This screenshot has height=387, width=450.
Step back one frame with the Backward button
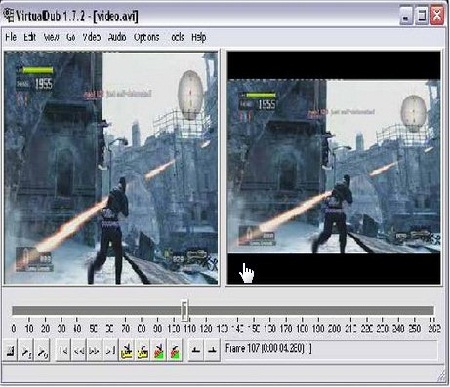[79, 351]
